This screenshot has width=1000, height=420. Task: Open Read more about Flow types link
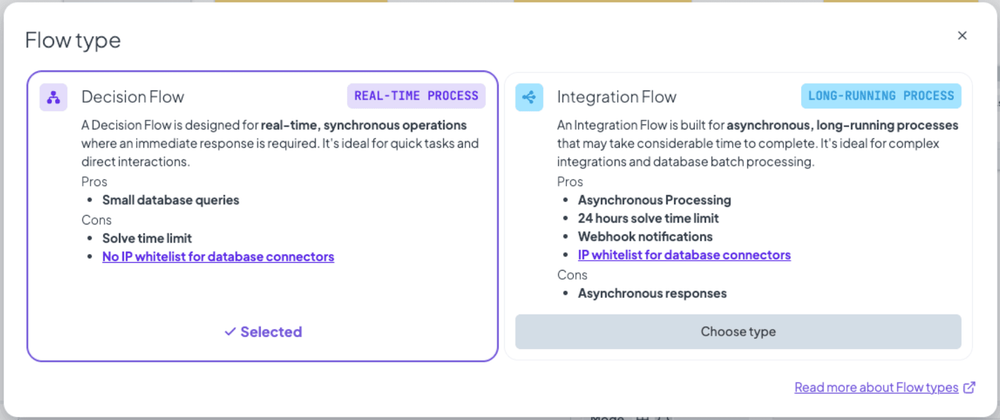point(876,387)
